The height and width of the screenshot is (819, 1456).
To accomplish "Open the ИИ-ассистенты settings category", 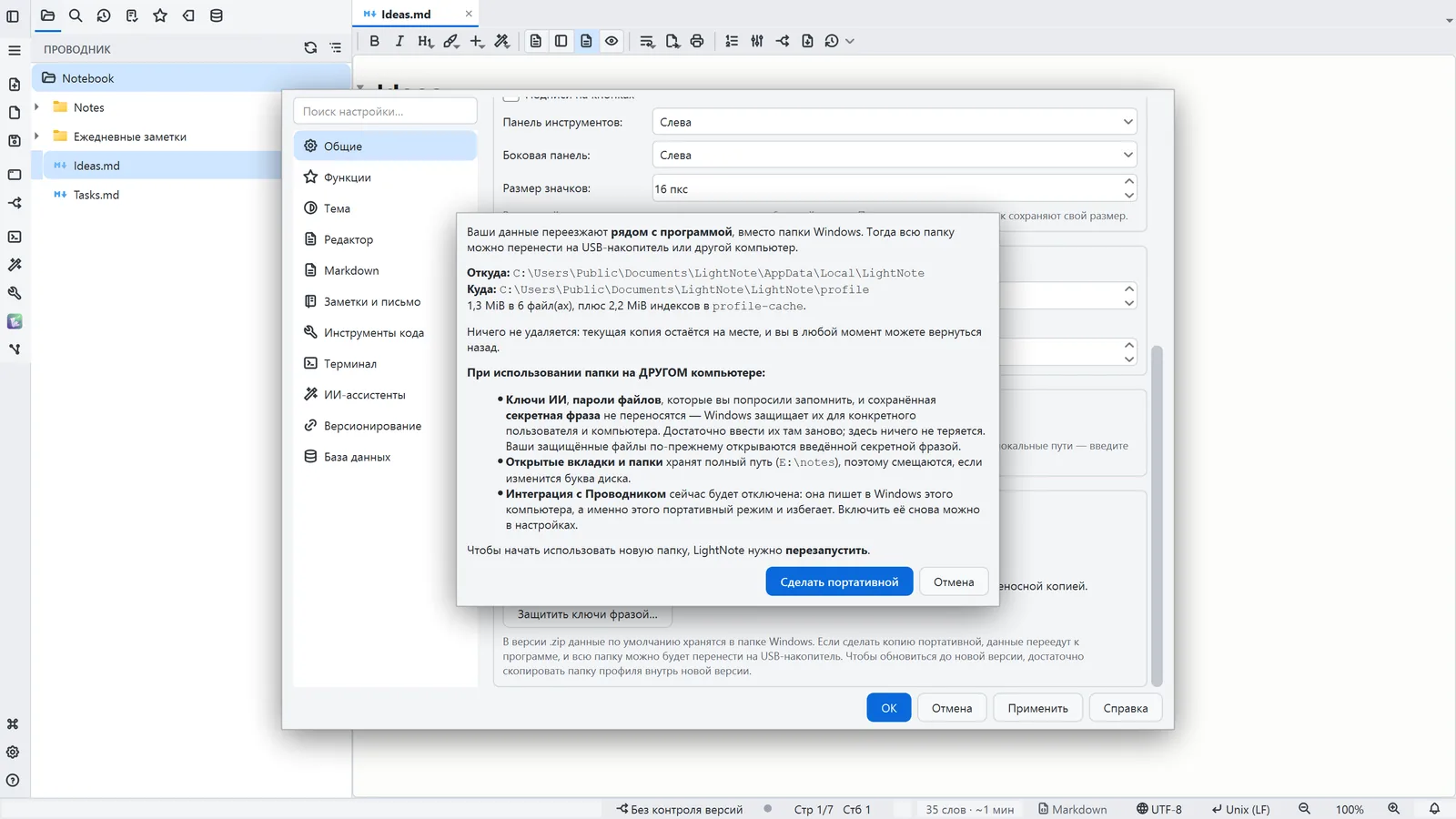I will click(x=385, y=395).
